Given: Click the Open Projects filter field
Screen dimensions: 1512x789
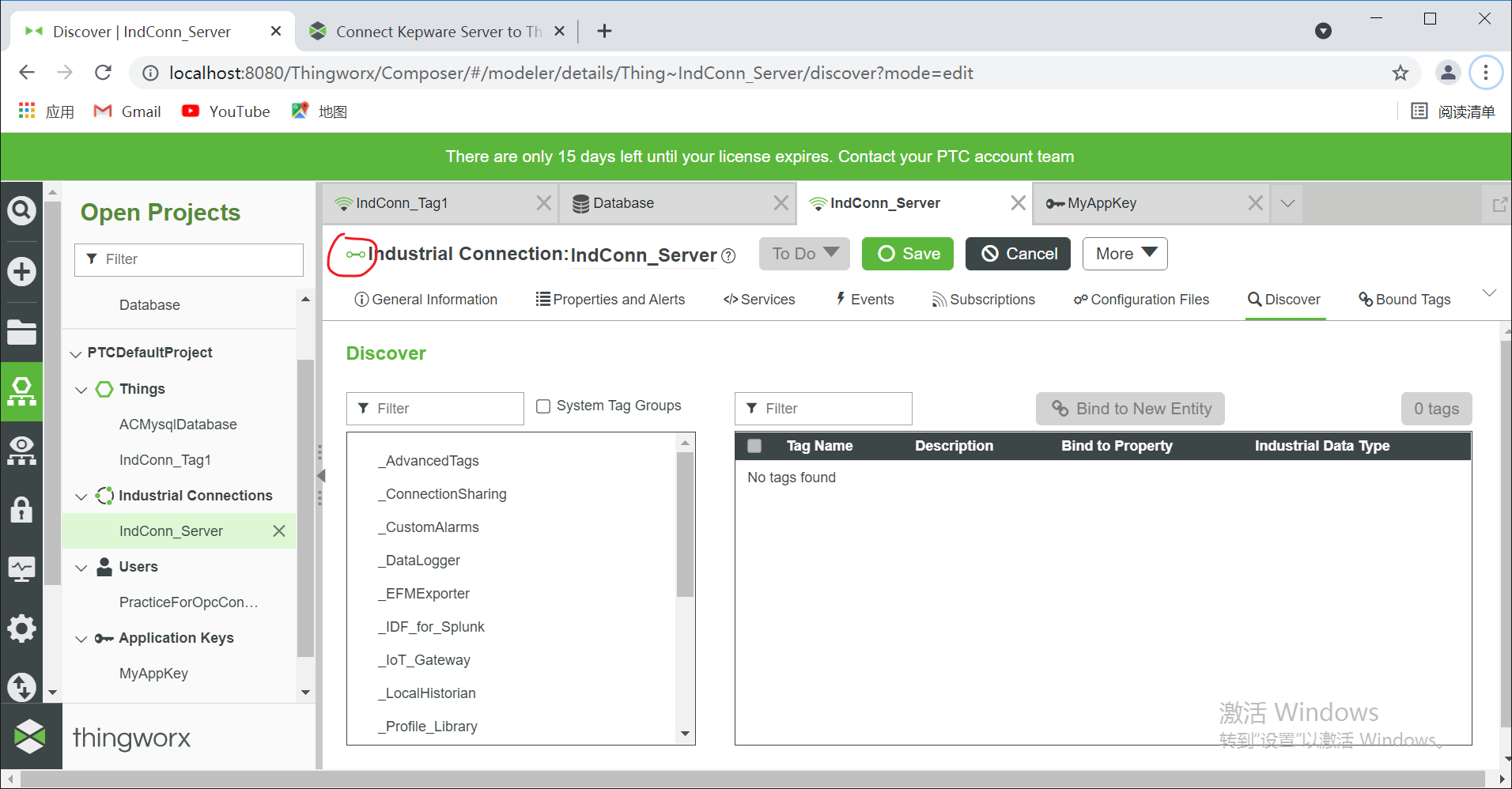Looking at the screenshot, I should (189, 259).
